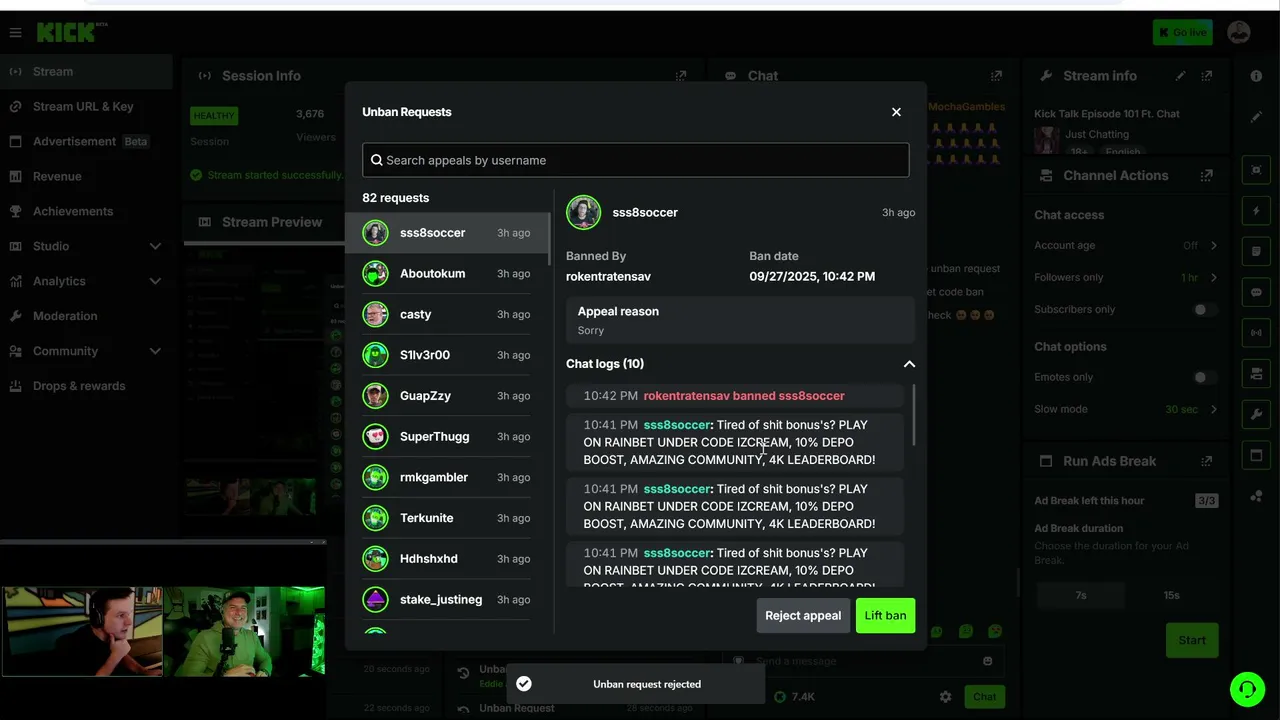Select the 7s ad break duration
This screenshot has height=720, width=1280.
pos(1080,595)
